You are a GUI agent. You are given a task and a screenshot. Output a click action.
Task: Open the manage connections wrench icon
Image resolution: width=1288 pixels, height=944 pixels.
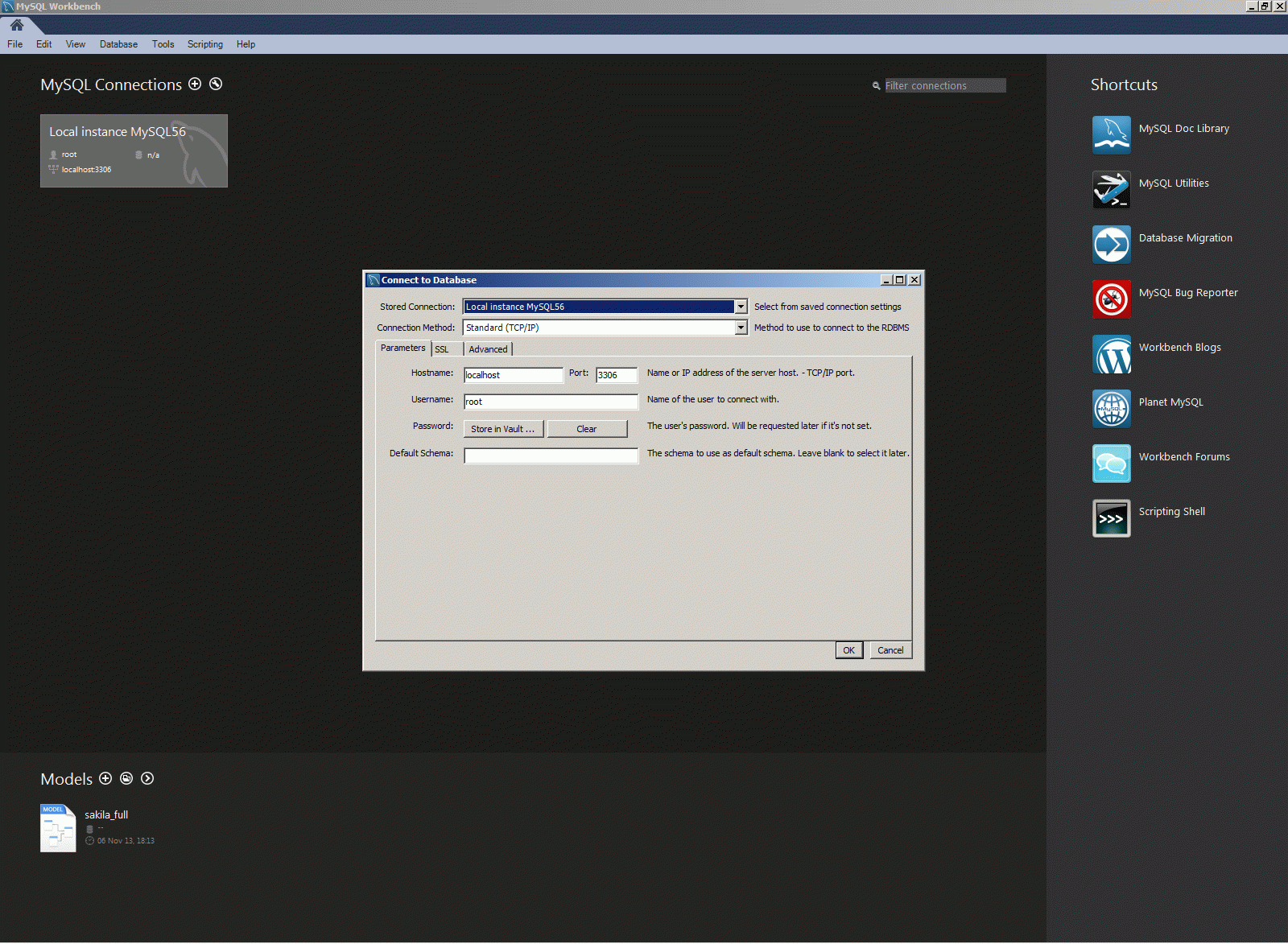coord(216,84)
